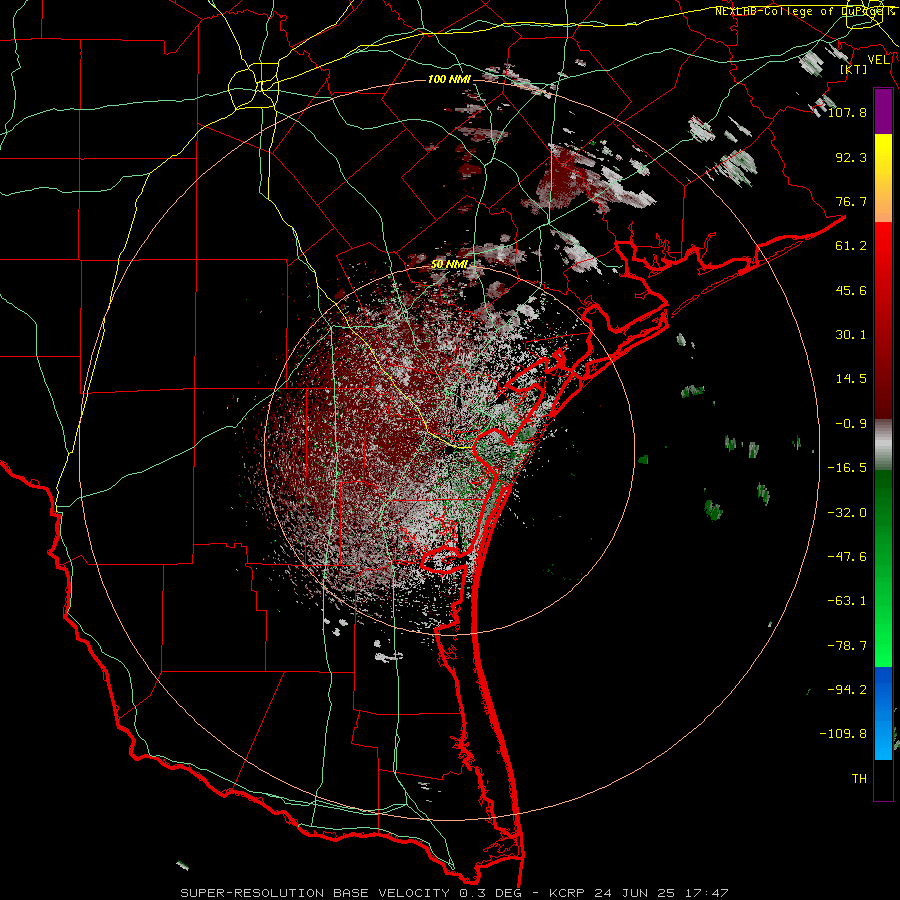This screenshot has width=900, height=900.
Task: Click the VEL legend title
Action: [x=878, y=60]
